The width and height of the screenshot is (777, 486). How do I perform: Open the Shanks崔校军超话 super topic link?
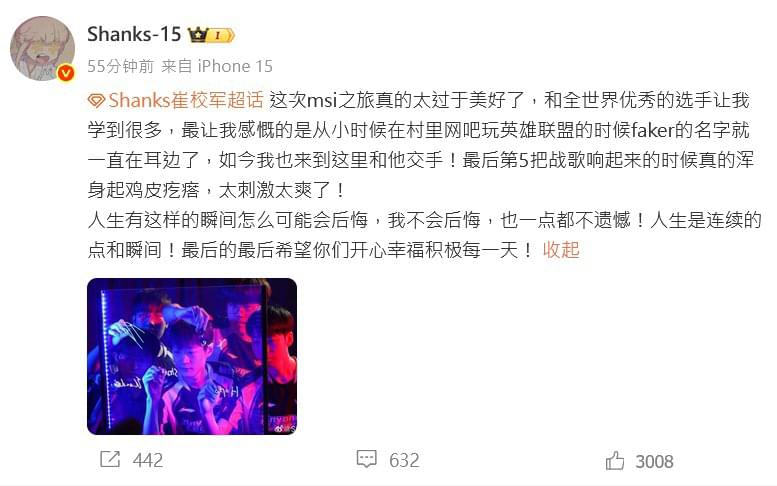click(x=186, y=101)
